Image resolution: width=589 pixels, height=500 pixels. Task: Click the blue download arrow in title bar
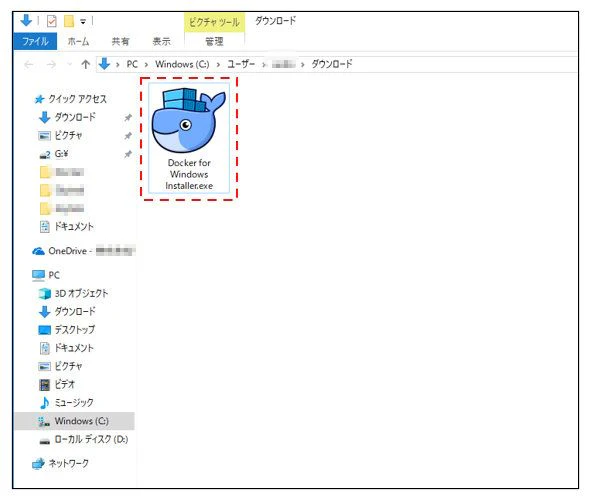click(x=26, y=20)
